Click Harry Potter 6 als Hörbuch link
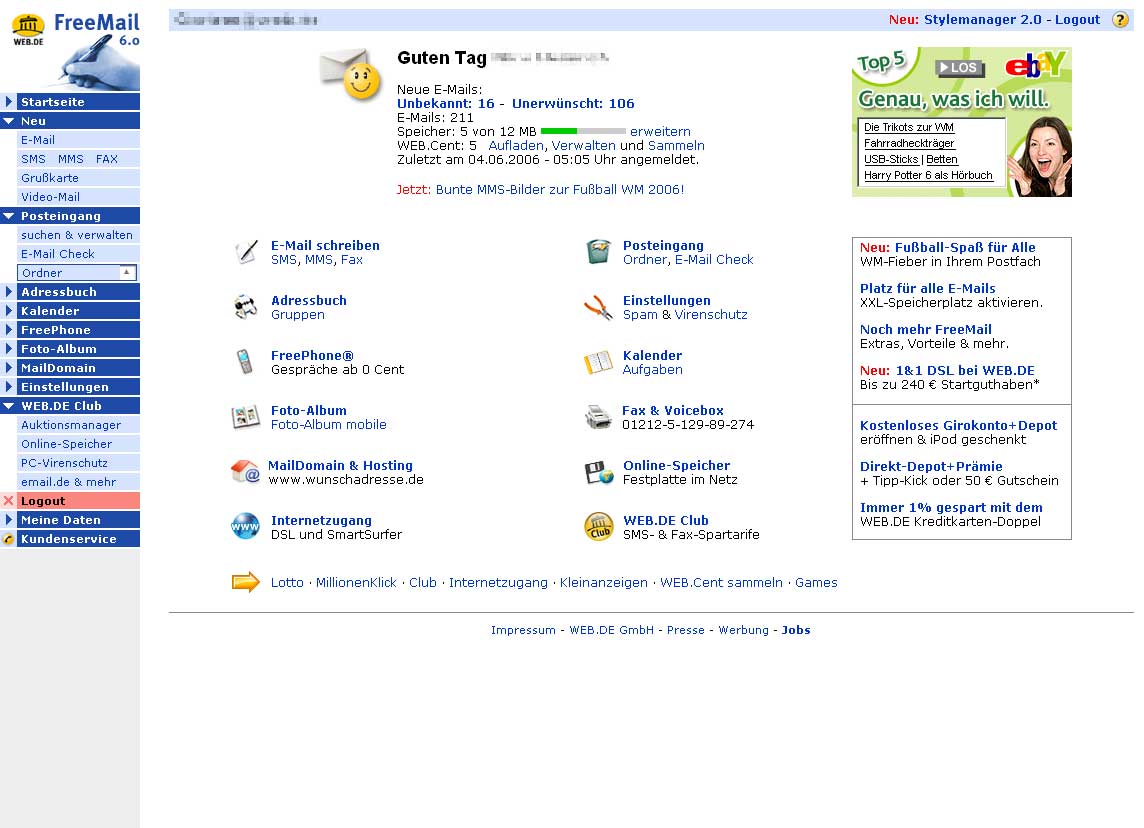 928,176
